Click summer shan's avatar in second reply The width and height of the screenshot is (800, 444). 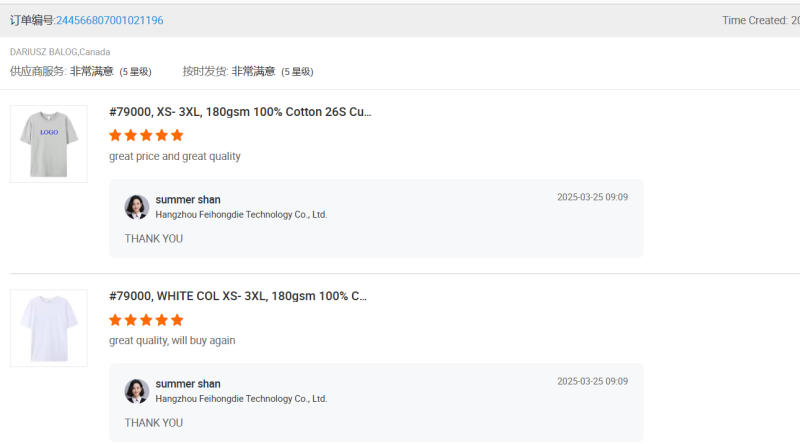pyautogui.click(x=136, y=391)
